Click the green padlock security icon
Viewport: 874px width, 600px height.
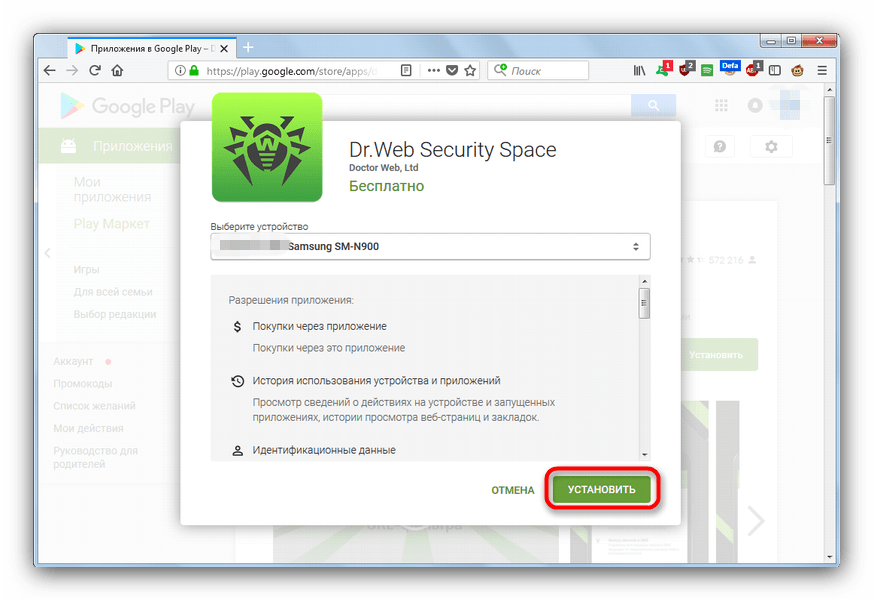(x=193, y=71)
